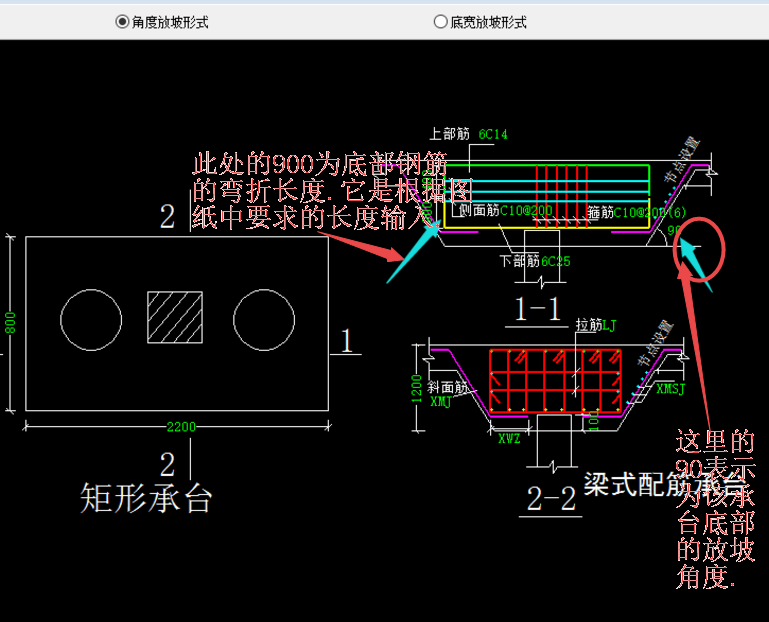This screenshot has height=622, width=769.
Task: Edit the 上部筋 value 6C14
Action: [493, 134]
